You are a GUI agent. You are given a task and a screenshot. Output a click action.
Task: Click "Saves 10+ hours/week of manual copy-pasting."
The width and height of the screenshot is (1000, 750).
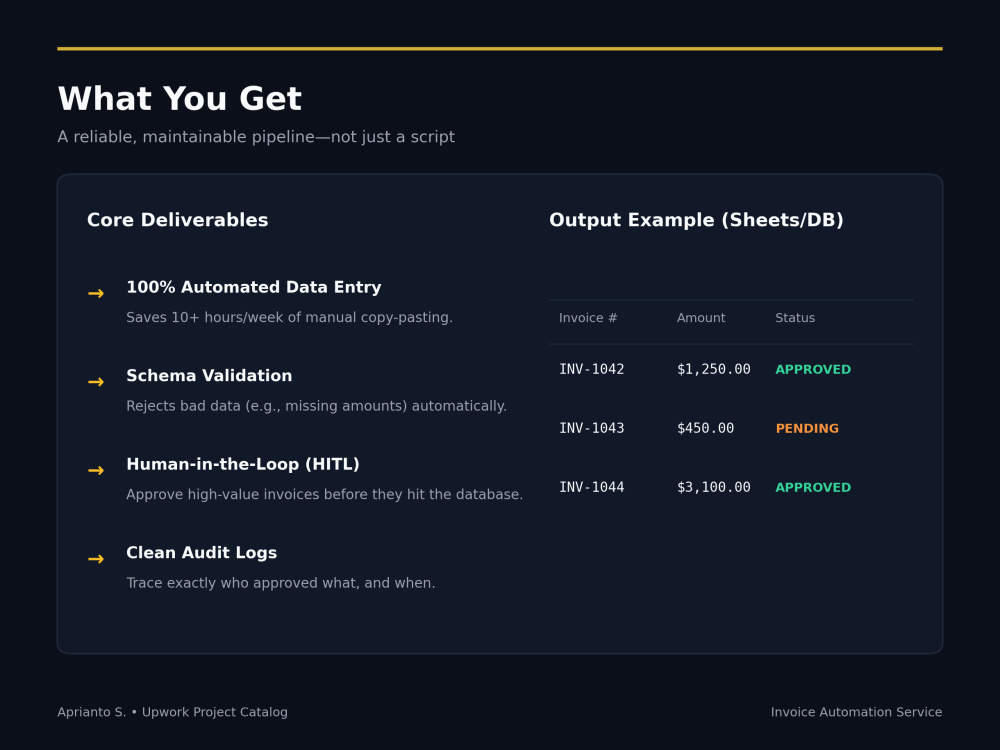click(289, 318)
